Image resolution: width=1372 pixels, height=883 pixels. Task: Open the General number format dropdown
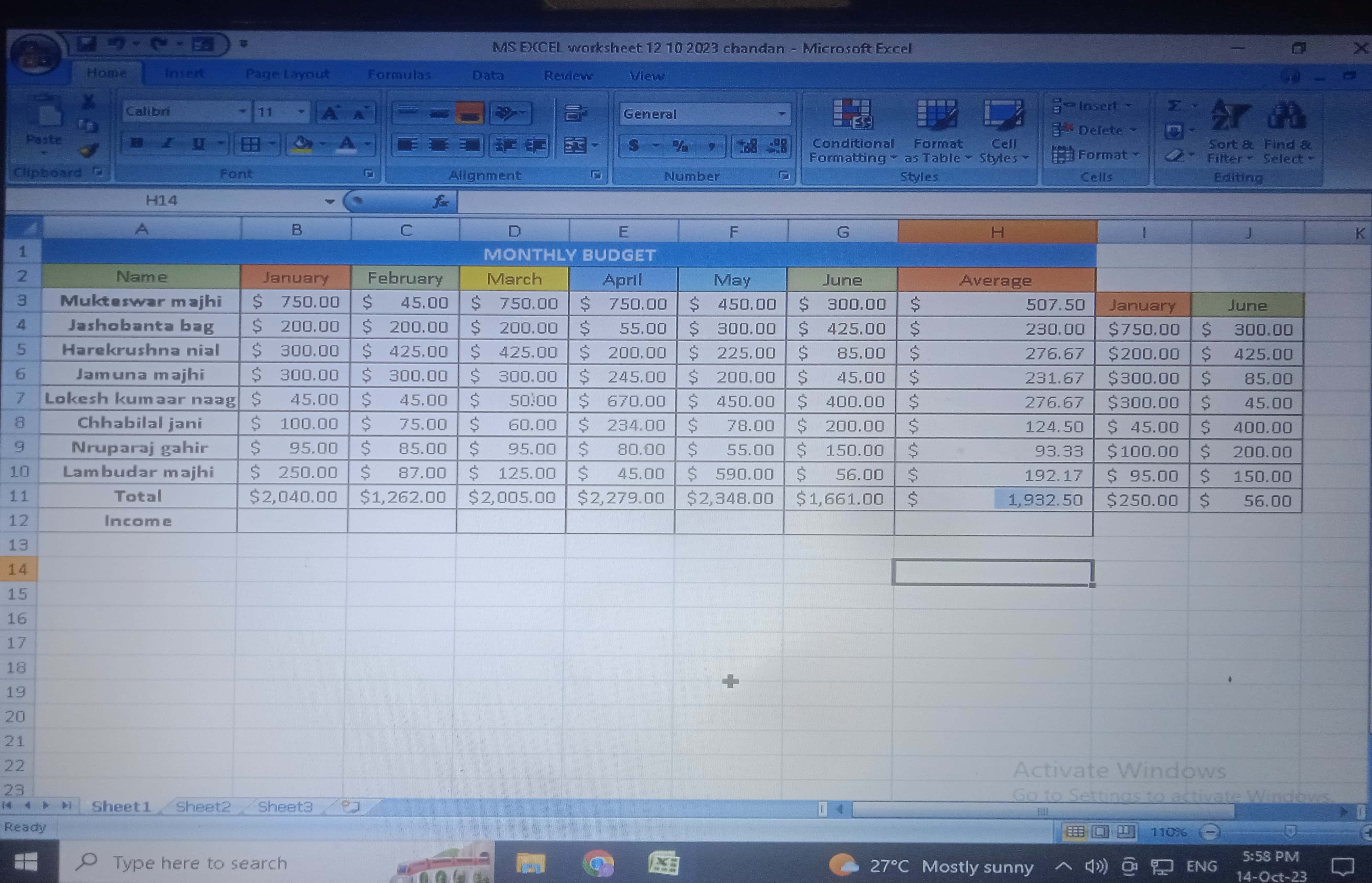click(x=782, y=114)
